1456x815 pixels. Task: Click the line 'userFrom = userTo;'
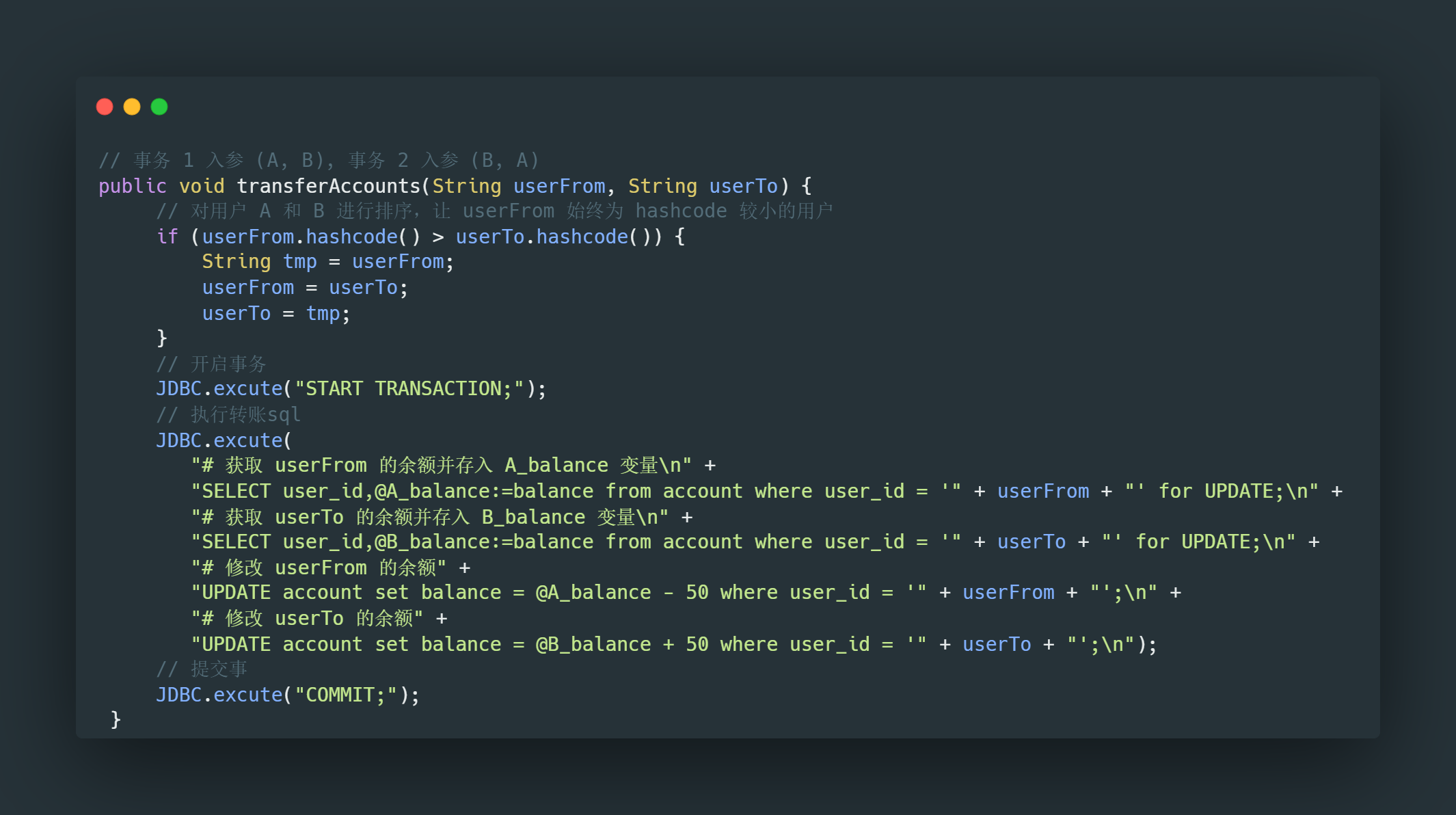[305, 288]
